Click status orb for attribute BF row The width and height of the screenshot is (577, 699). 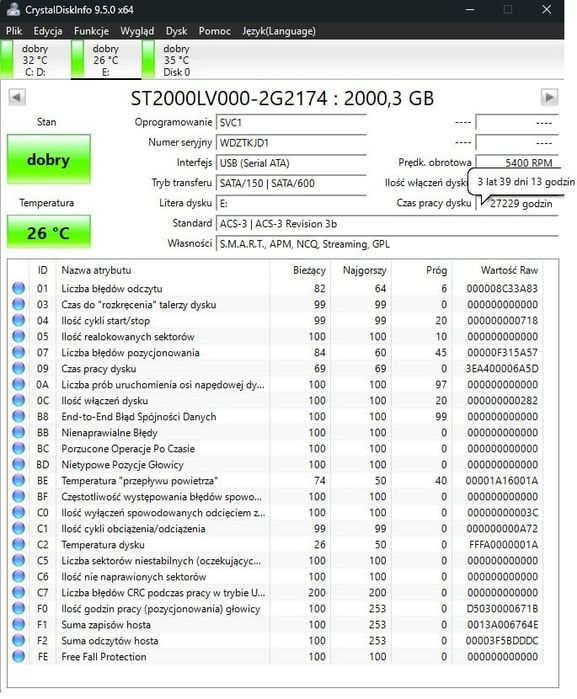[18, 496]
